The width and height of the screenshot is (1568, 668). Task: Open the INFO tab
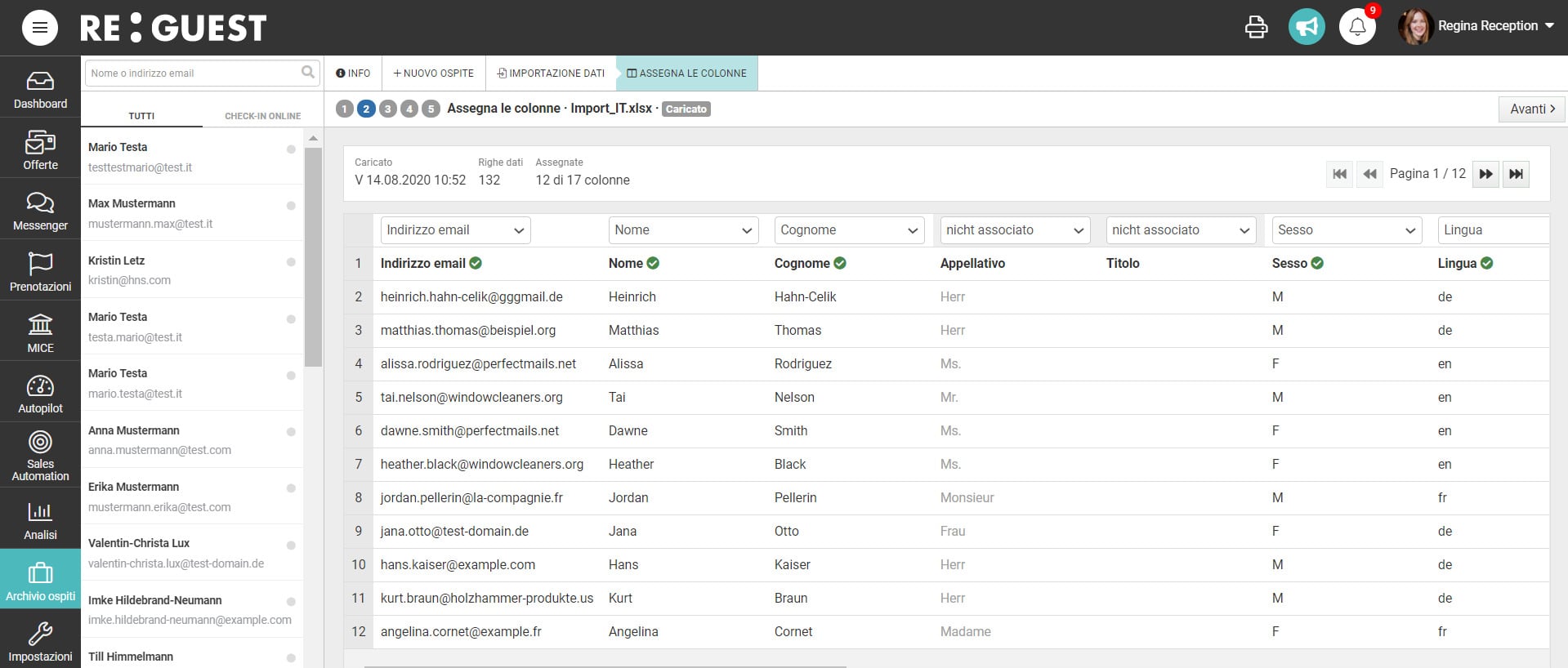click(x=353, y=73)
